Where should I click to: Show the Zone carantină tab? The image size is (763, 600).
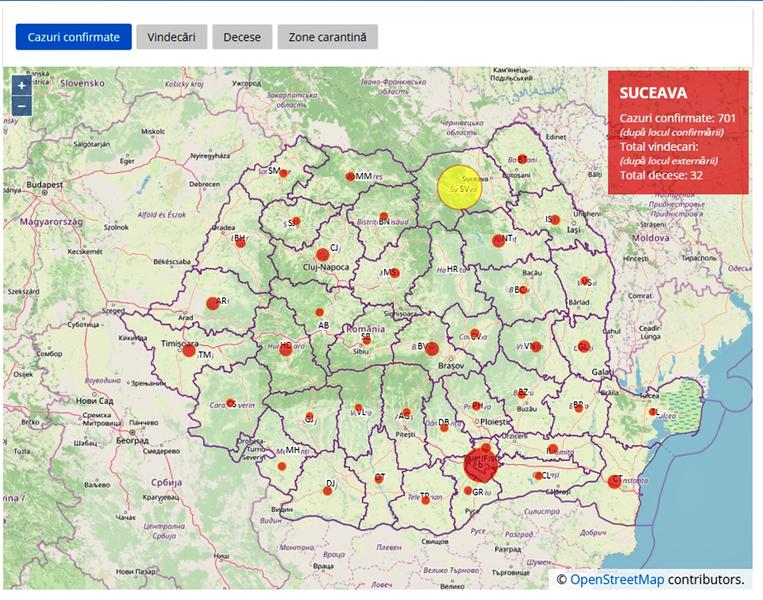(327, 37)
